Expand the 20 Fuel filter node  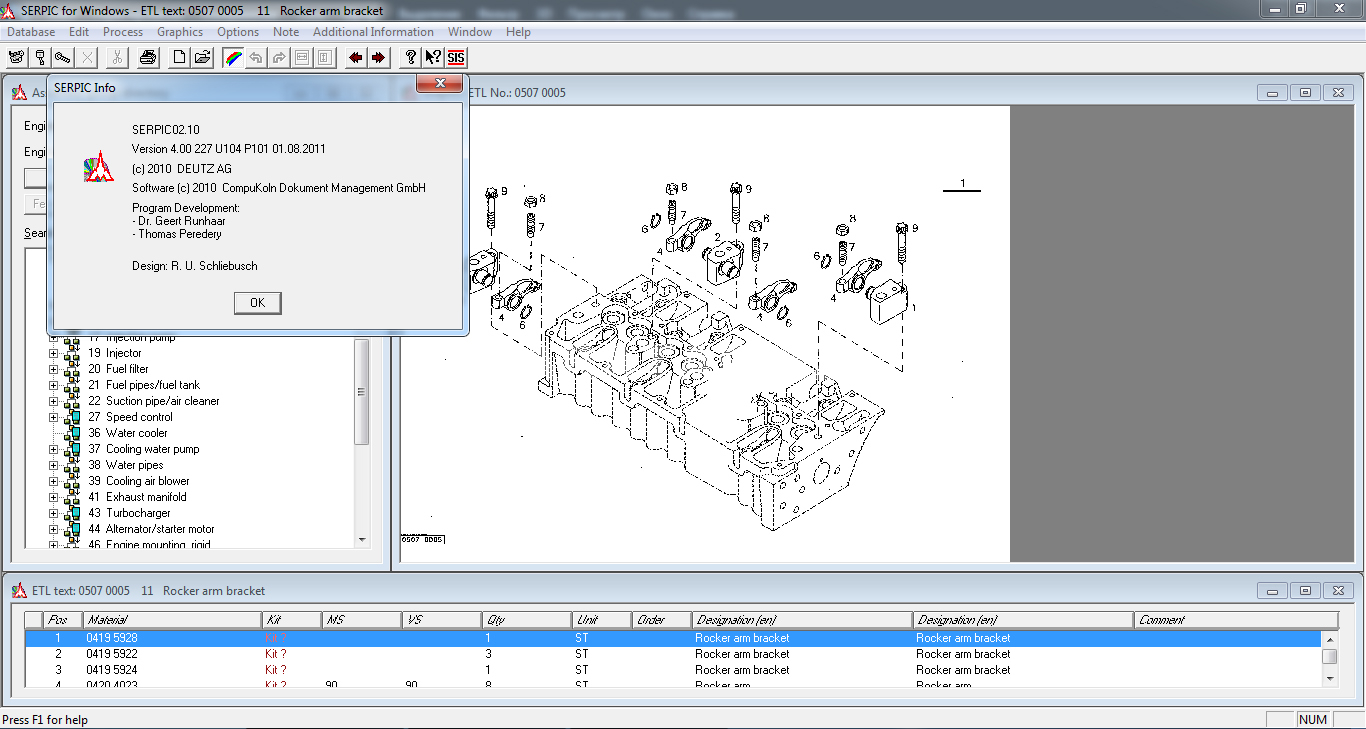(54, 369)
